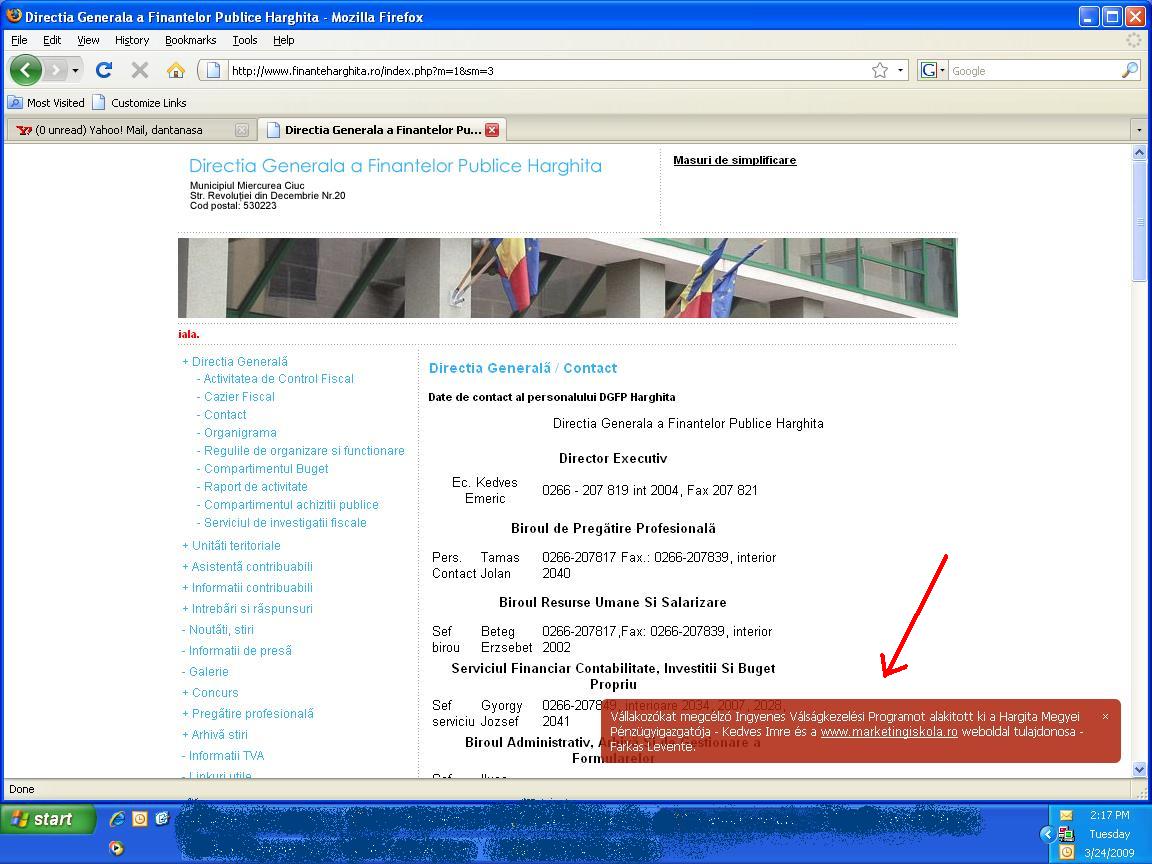1152x864 pixels.
Task: Expand the Unităti teritoriale section
Action: click(x=231, y=546)
